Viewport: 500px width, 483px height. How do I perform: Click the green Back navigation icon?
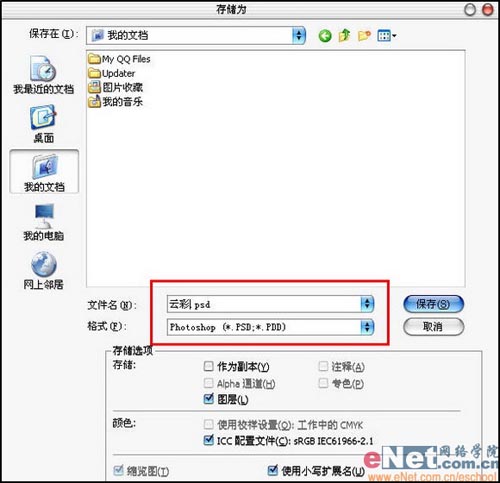click(325, 35)
